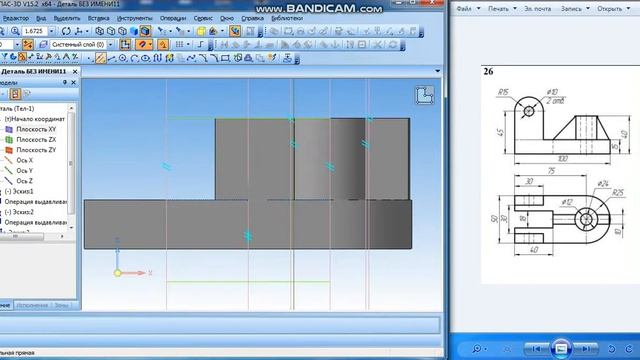Open the Файл menu in the image viewer
Viewport: 640px width, 360px height.
(x=468, y=8)
